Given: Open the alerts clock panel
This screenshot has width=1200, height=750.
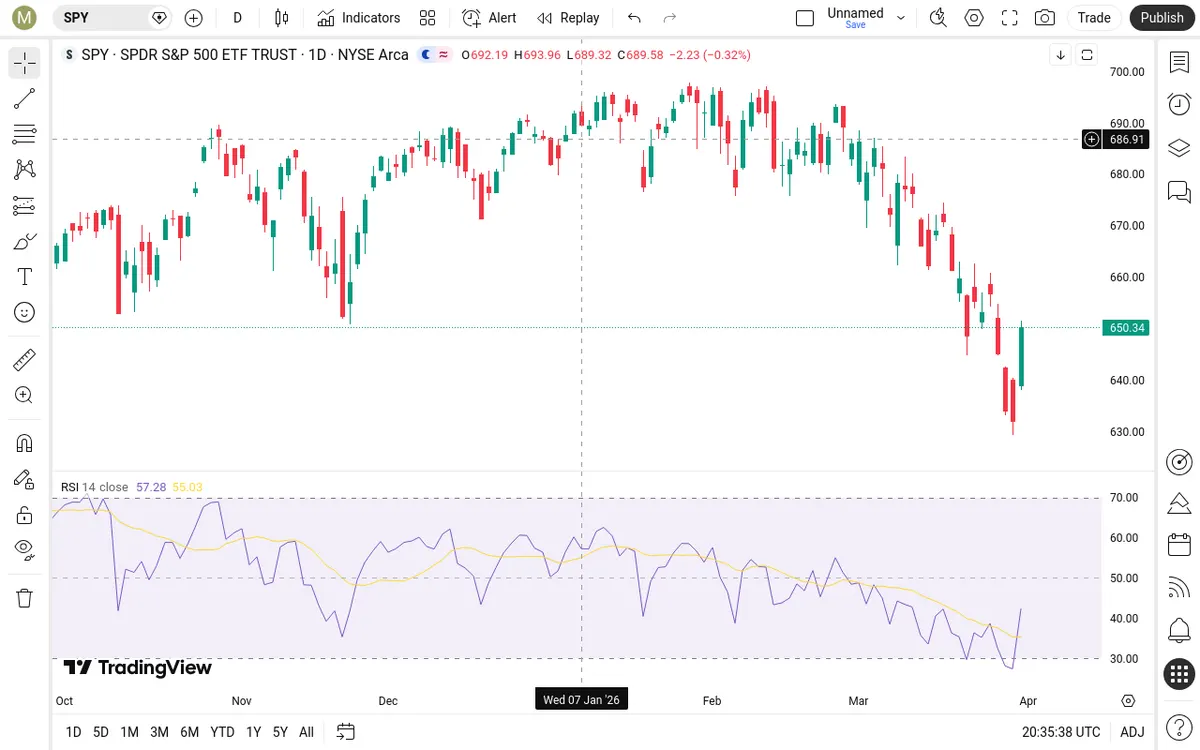Looking at the screenshot, I should (x=1180, y=104).
